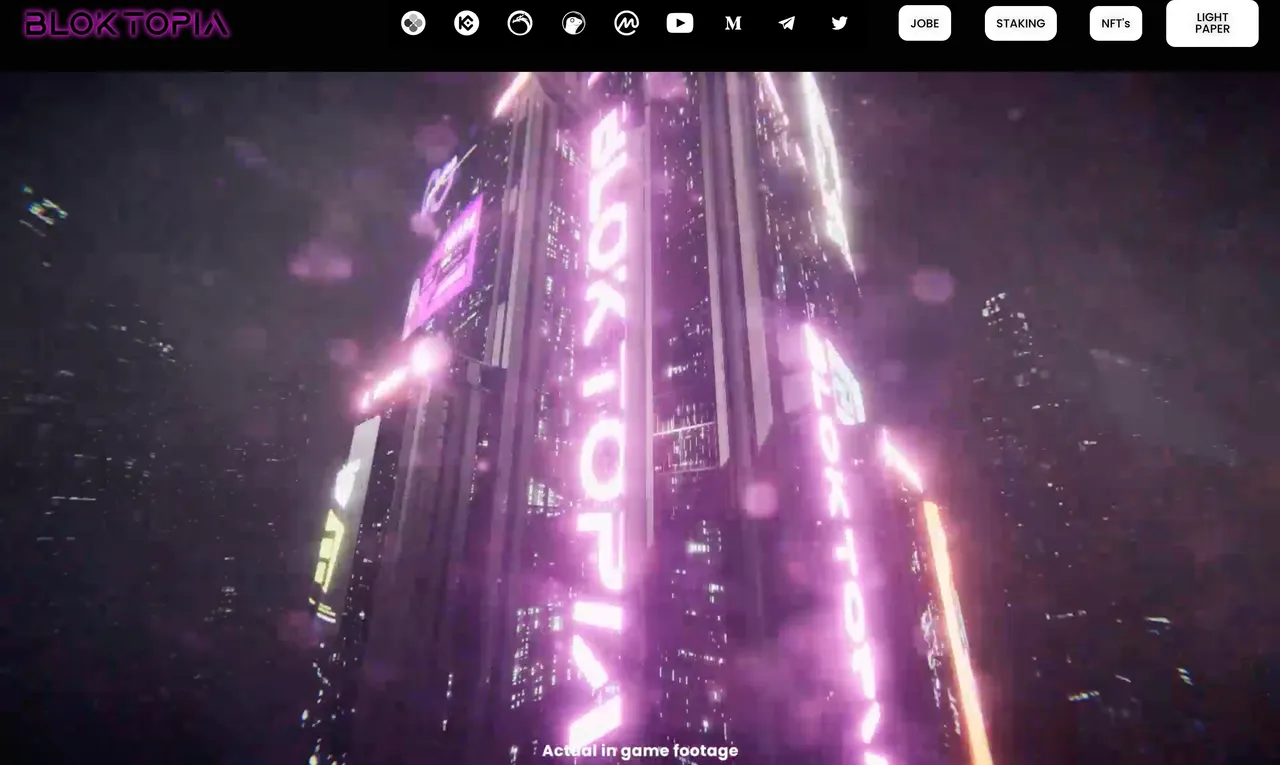The height and width of the screenshot is (765, 1280).
Task: Click the four-petal clover icon in the header
Action: coord(413,23)
